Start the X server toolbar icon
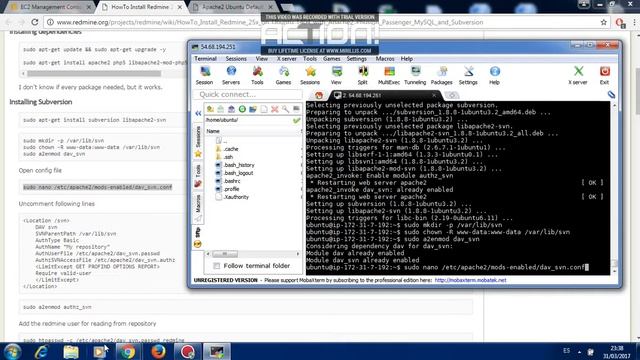 [x=578, y=76]
